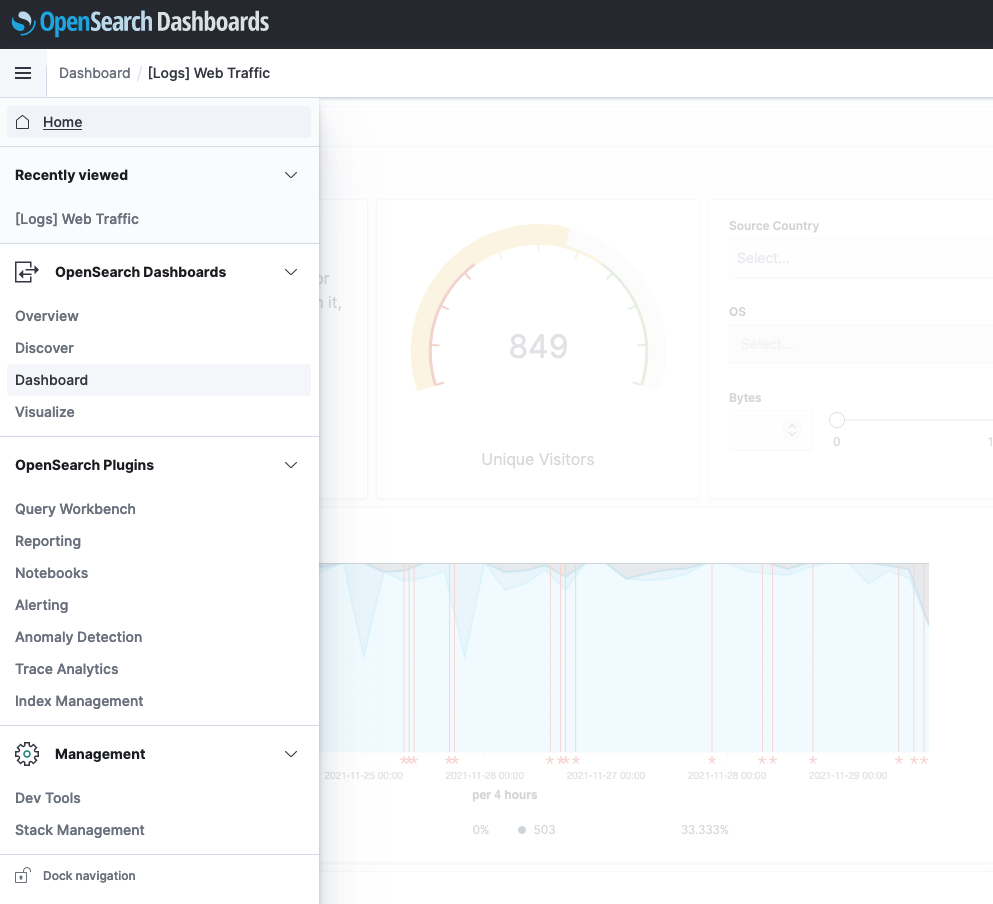Open the Source Country dropdown
Viewport: 993px width, 904px height.
click(862, 258)
